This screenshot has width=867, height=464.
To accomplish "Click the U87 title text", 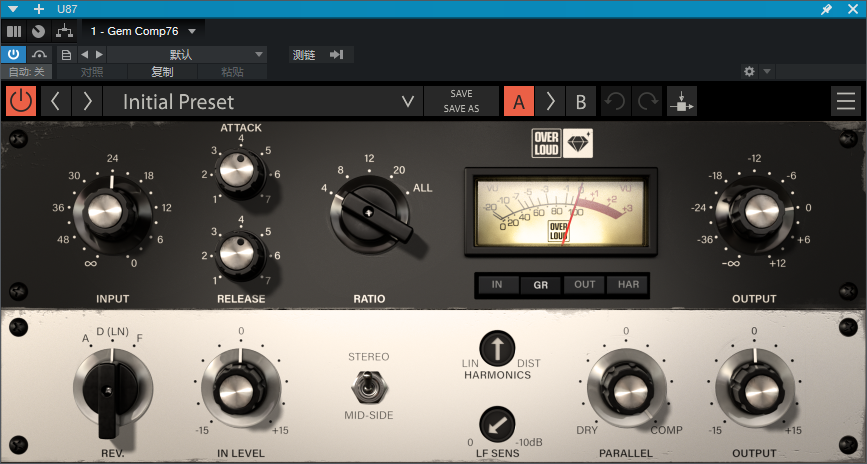I will [x=67, y=9].
